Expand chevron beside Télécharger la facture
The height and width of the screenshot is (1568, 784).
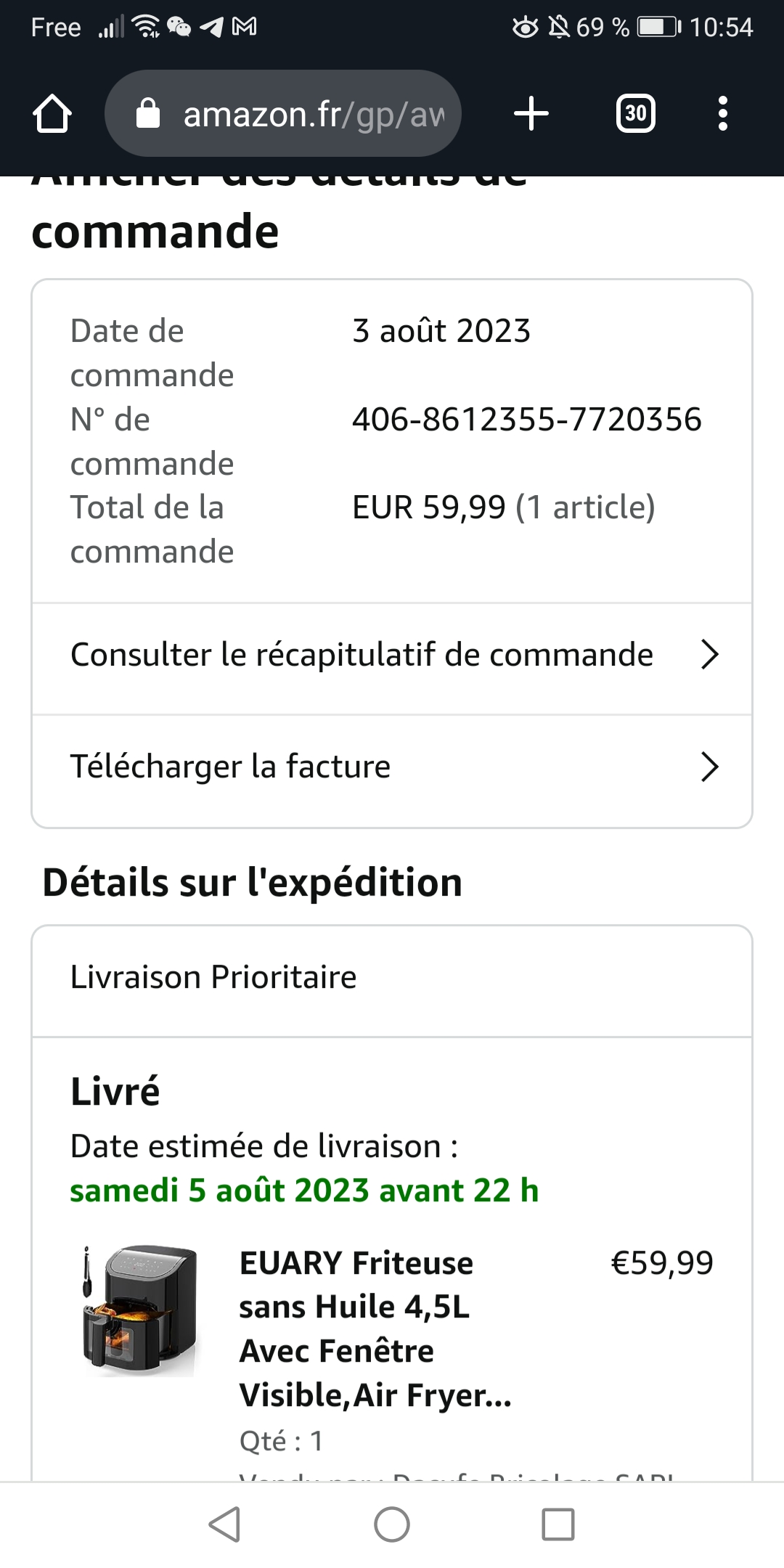pyautogui.click(x=709, y=767)
